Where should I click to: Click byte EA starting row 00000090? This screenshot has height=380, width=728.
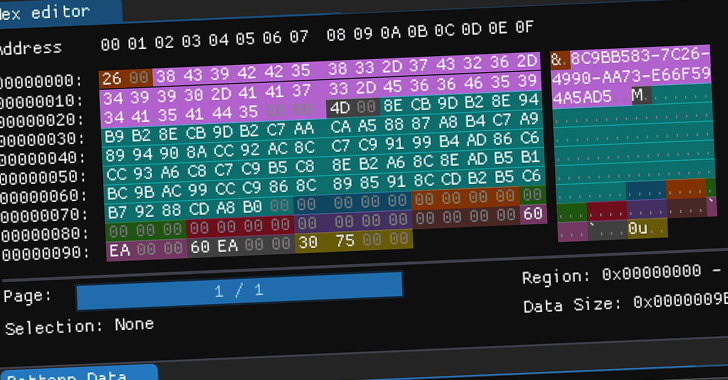point(119,251)
